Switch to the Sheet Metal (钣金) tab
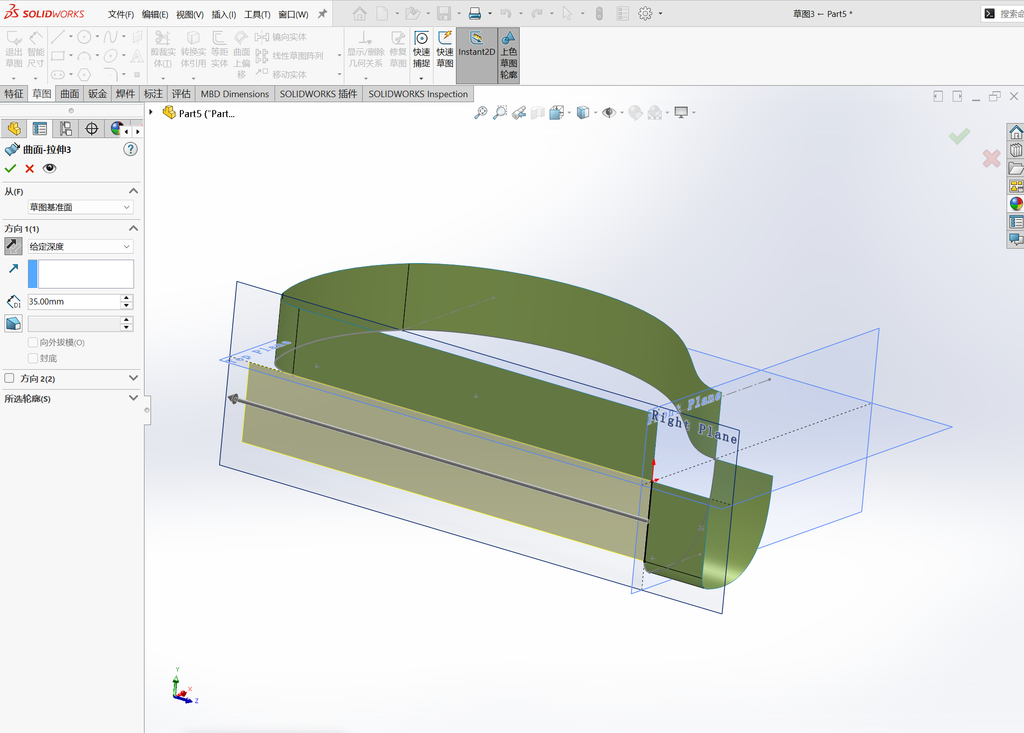 click(97, 94)
